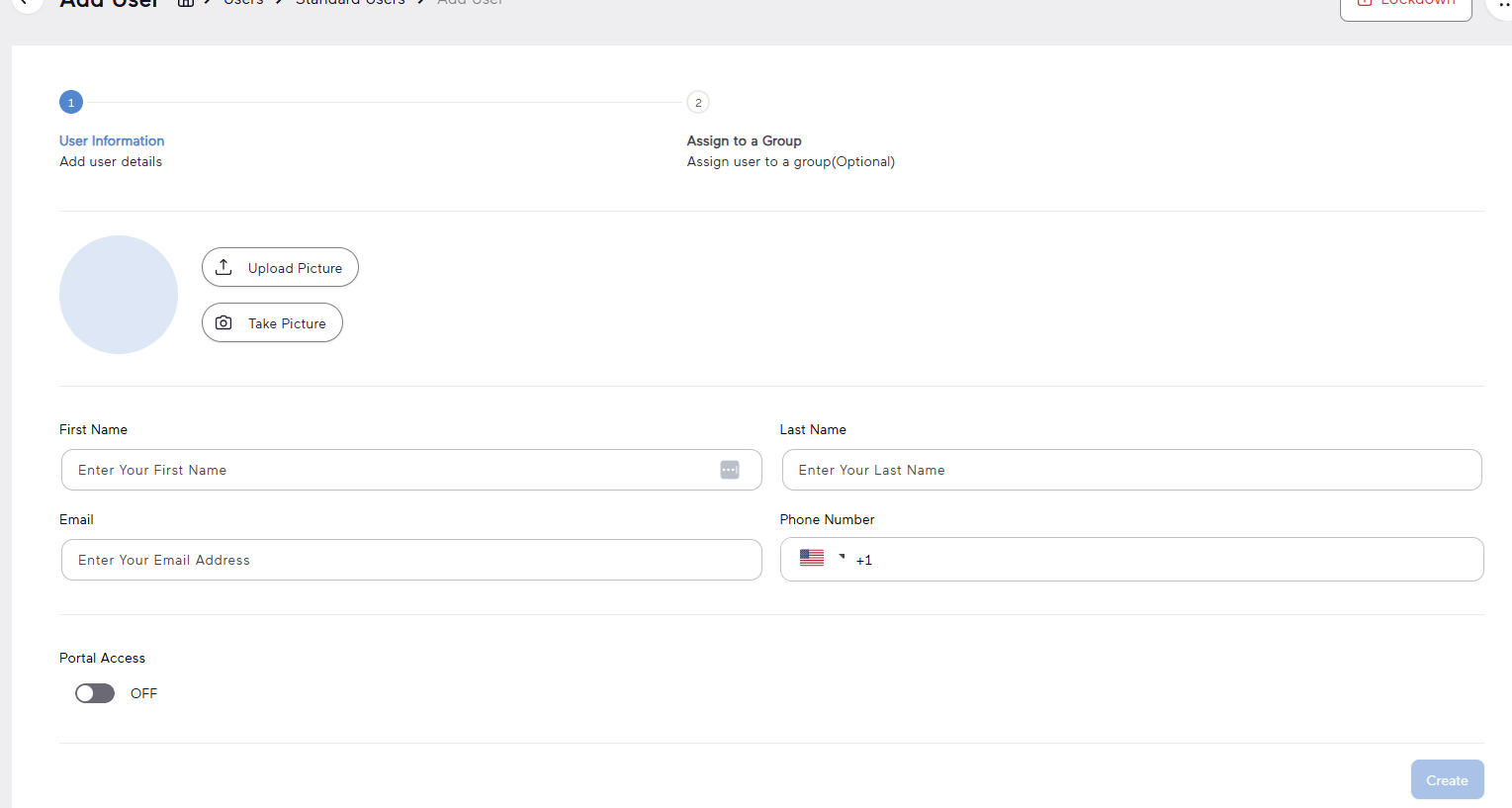Click the upload icon on Upload Picture
The width and height of the screenshot is (1512, 808).
tap(223, 267)
